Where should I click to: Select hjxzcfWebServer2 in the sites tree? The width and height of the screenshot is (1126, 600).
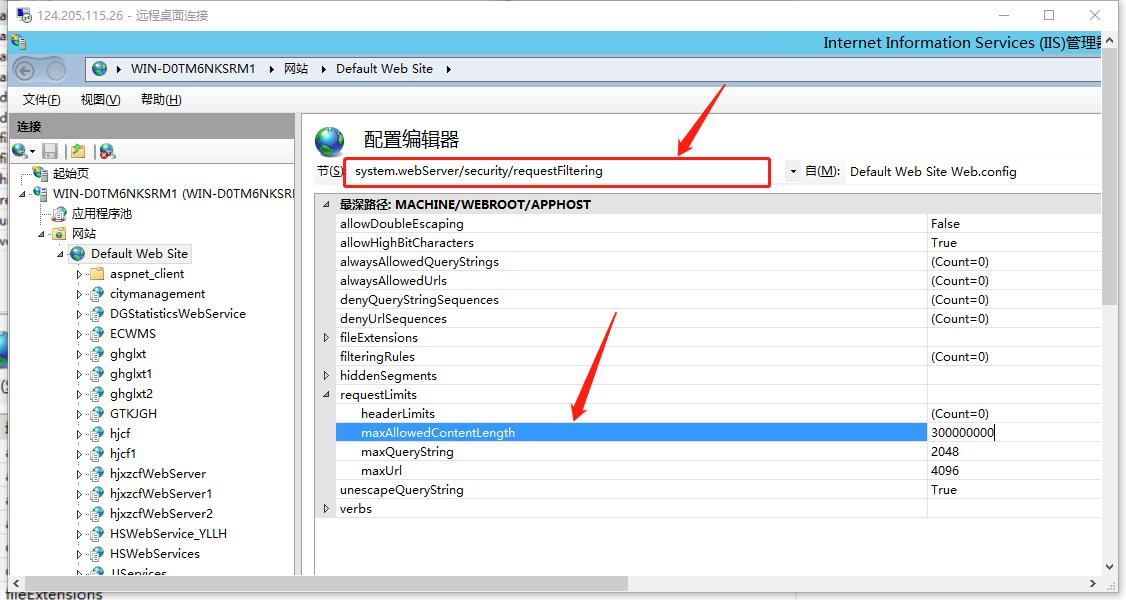point(162,514)
